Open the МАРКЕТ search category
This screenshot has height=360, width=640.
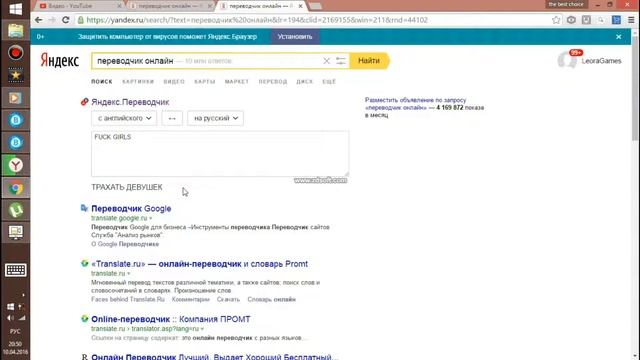click(237, 82)
